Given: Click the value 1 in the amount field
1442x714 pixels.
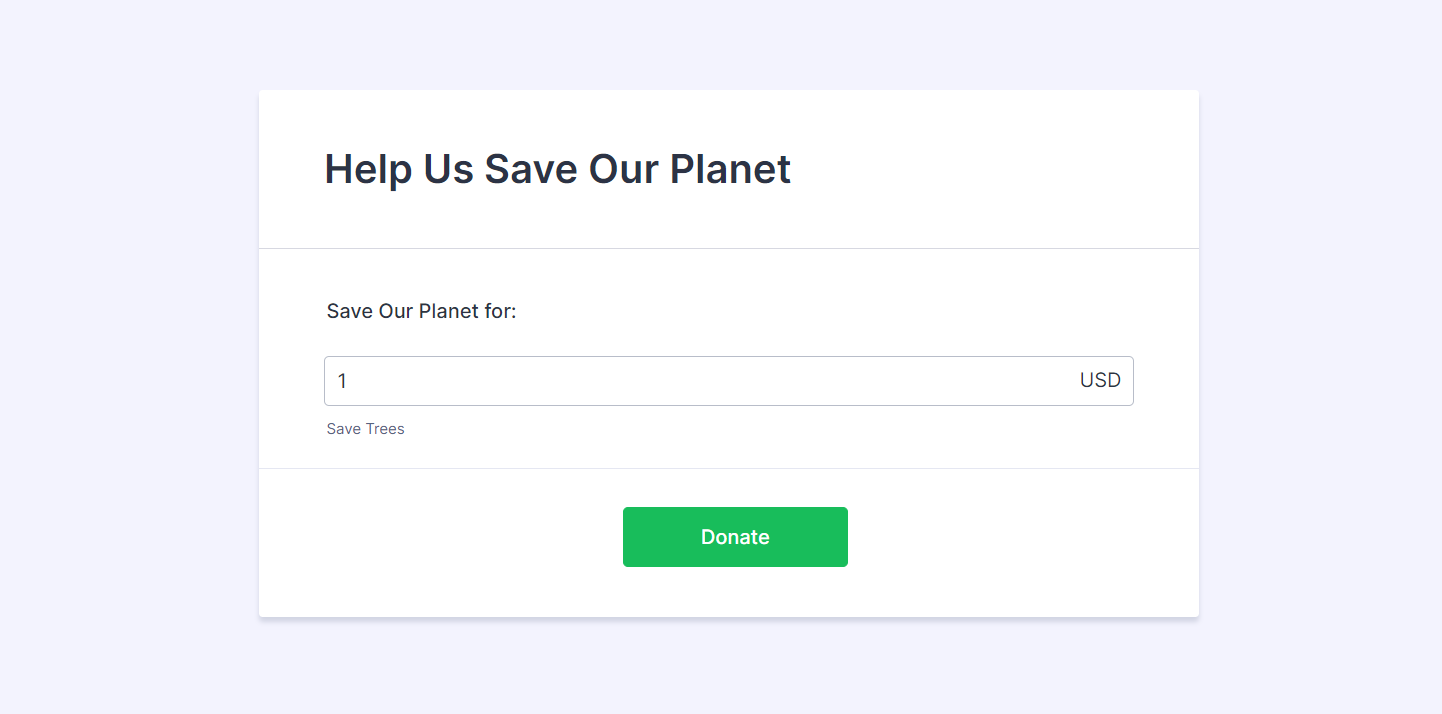Looking at the screenshot, I should (342, 381).
